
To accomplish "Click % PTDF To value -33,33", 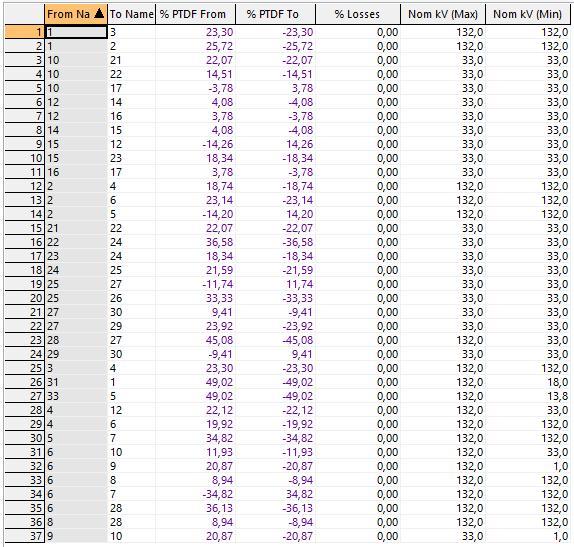I will click(x=298, y=298).
